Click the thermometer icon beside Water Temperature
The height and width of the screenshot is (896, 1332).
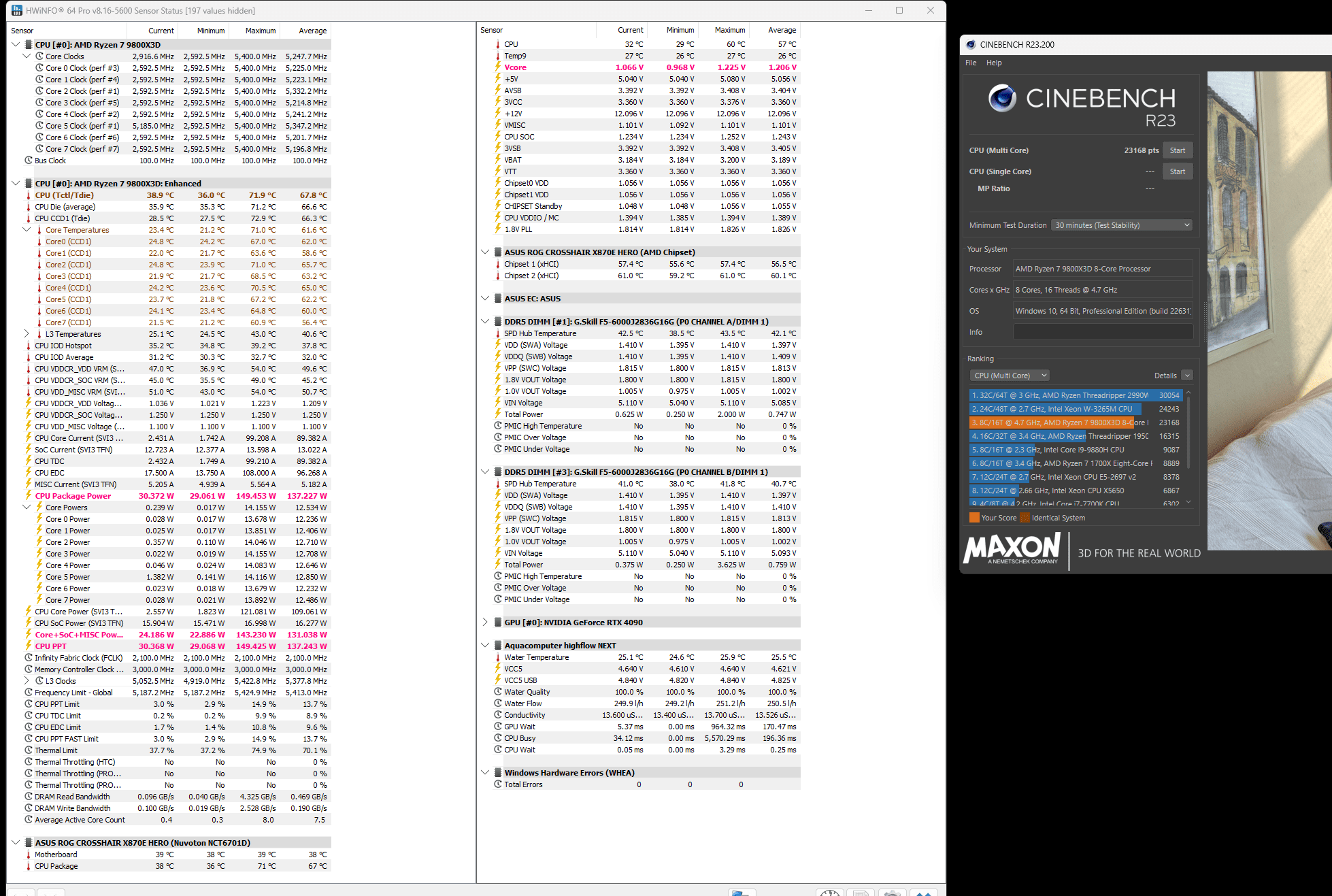point(498,657)
